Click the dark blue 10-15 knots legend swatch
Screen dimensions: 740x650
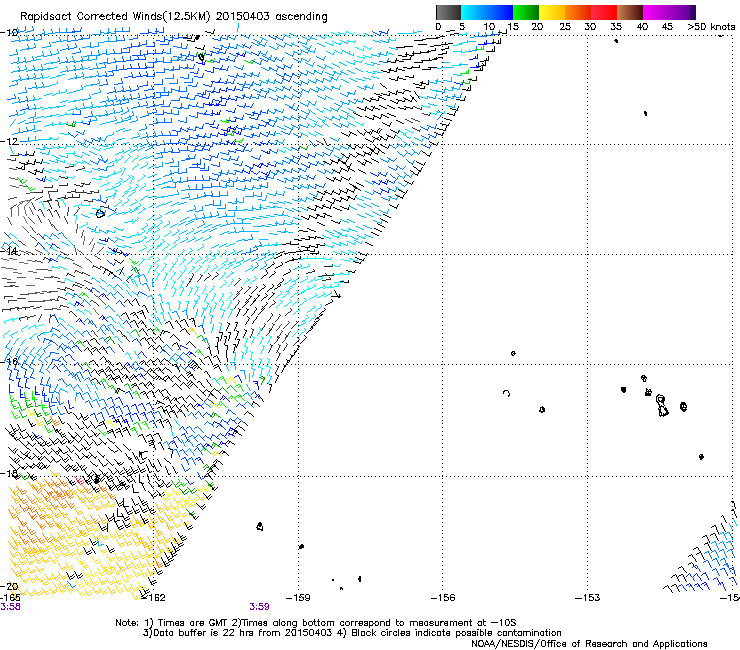point(500,12)
